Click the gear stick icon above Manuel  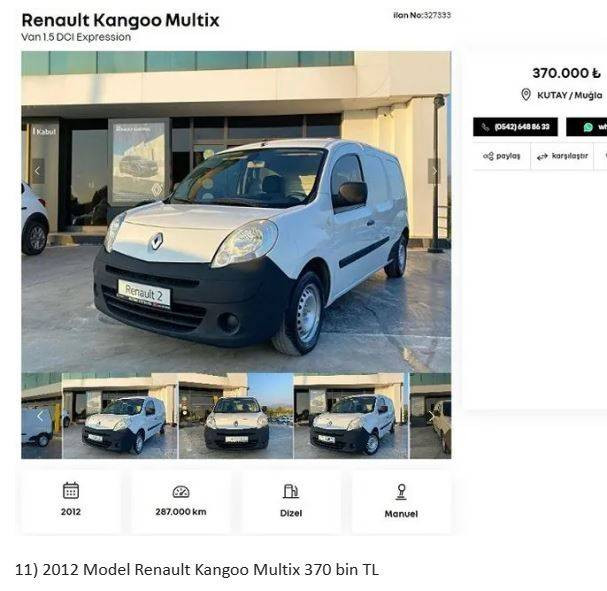401,492
